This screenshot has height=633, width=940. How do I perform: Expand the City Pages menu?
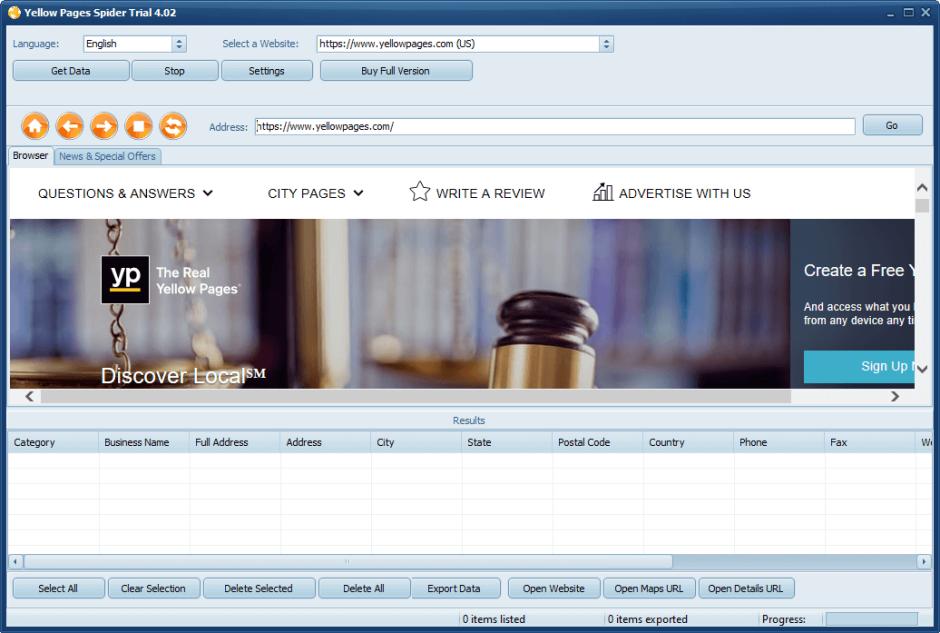click(x=315, y=194)
